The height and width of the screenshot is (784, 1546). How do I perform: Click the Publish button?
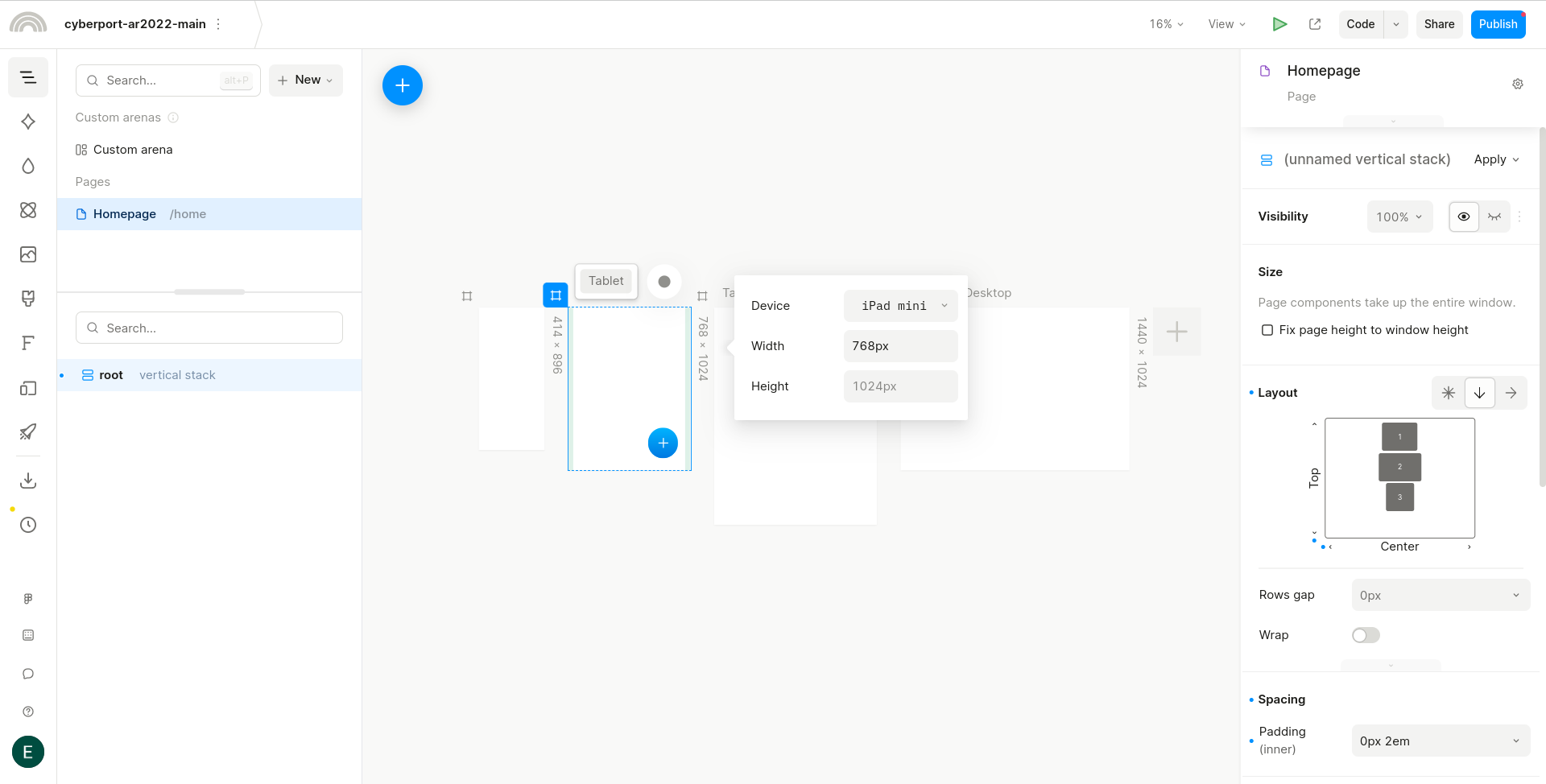[1498, 24]
